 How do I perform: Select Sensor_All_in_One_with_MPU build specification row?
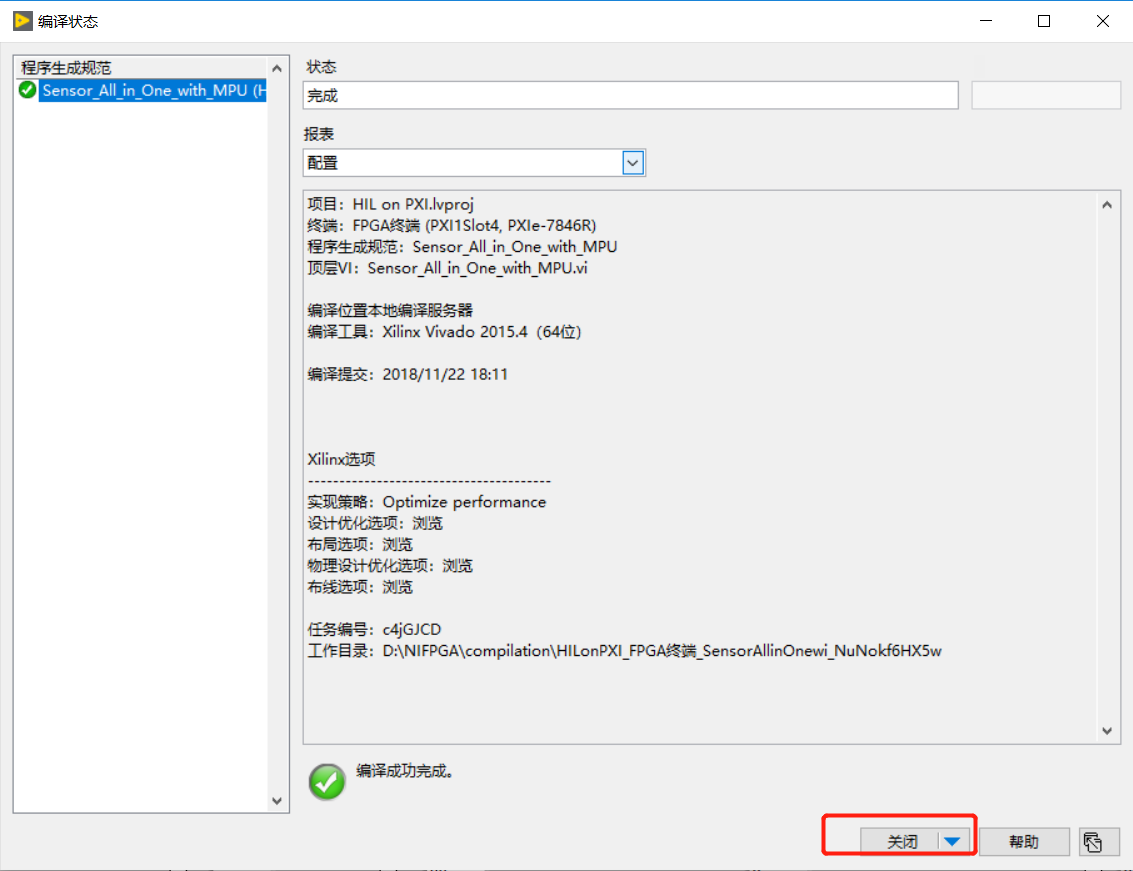tap(153, 90)
